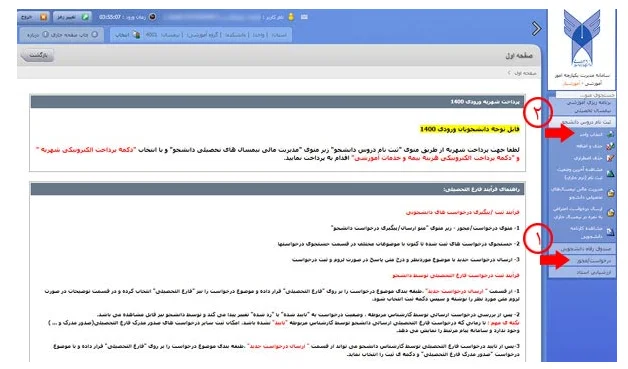Open مدیریت مالی نیمسالهای تحصیلی icon
Image resolution: width=628 pixels, height=369 pixels.
click(x=610, y=193)
